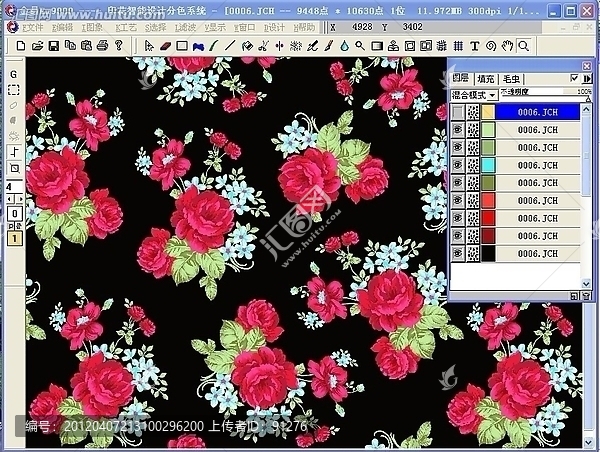The image size is (600, 452).
Task: Hide the medium green layer
Action: pos(457,147)
